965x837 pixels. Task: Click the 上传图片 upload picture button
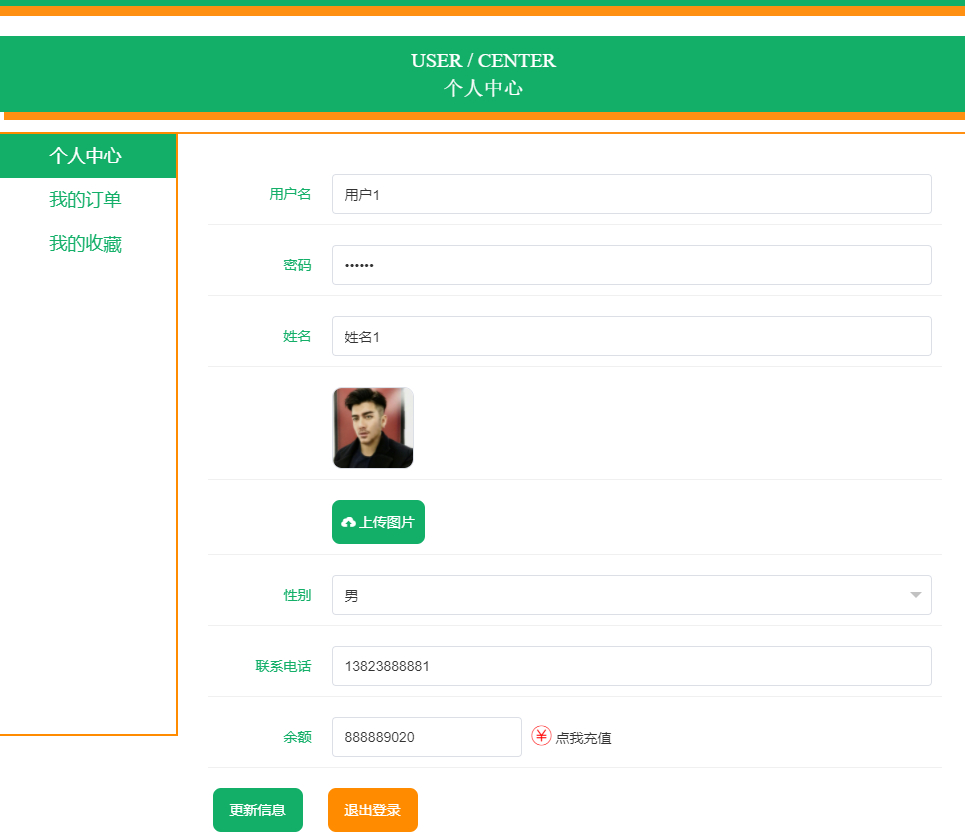click(378, 521)
